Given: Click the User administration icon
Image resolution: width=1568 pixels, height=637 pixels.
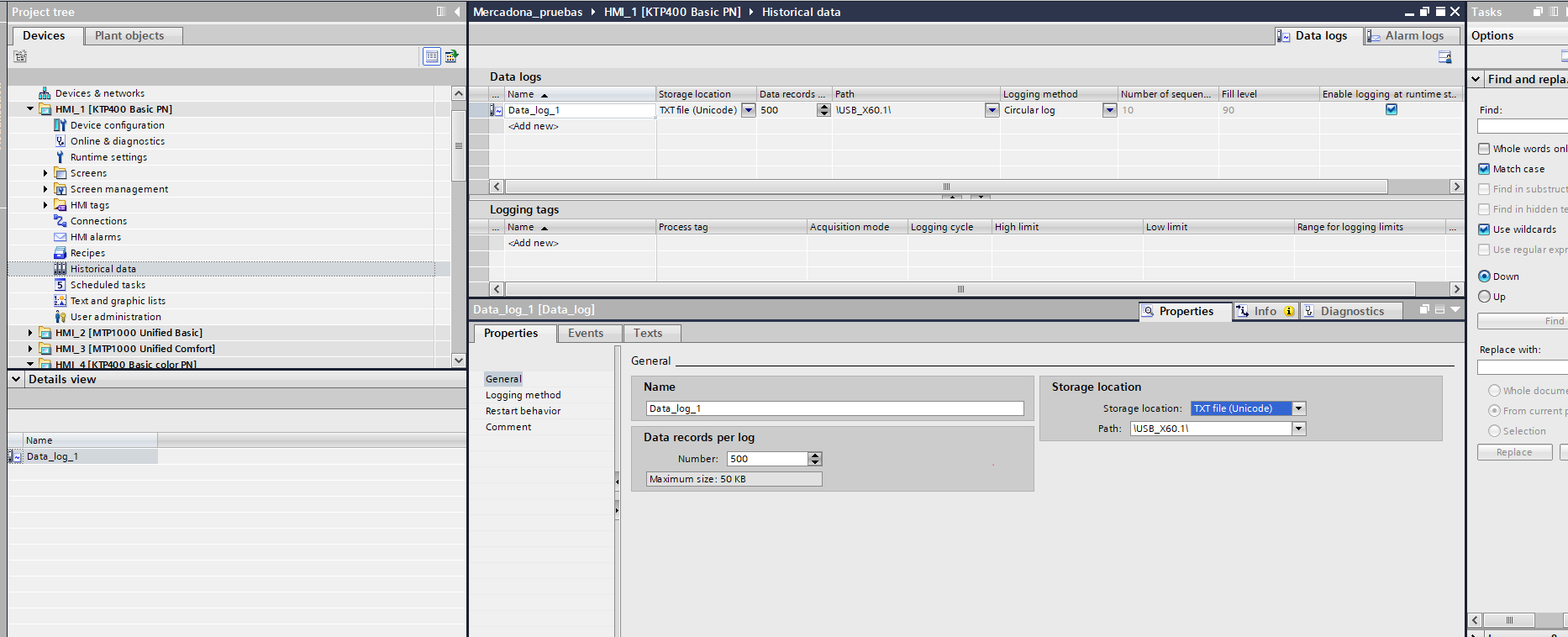Looking at the screenshot, I should coord(60,317).
